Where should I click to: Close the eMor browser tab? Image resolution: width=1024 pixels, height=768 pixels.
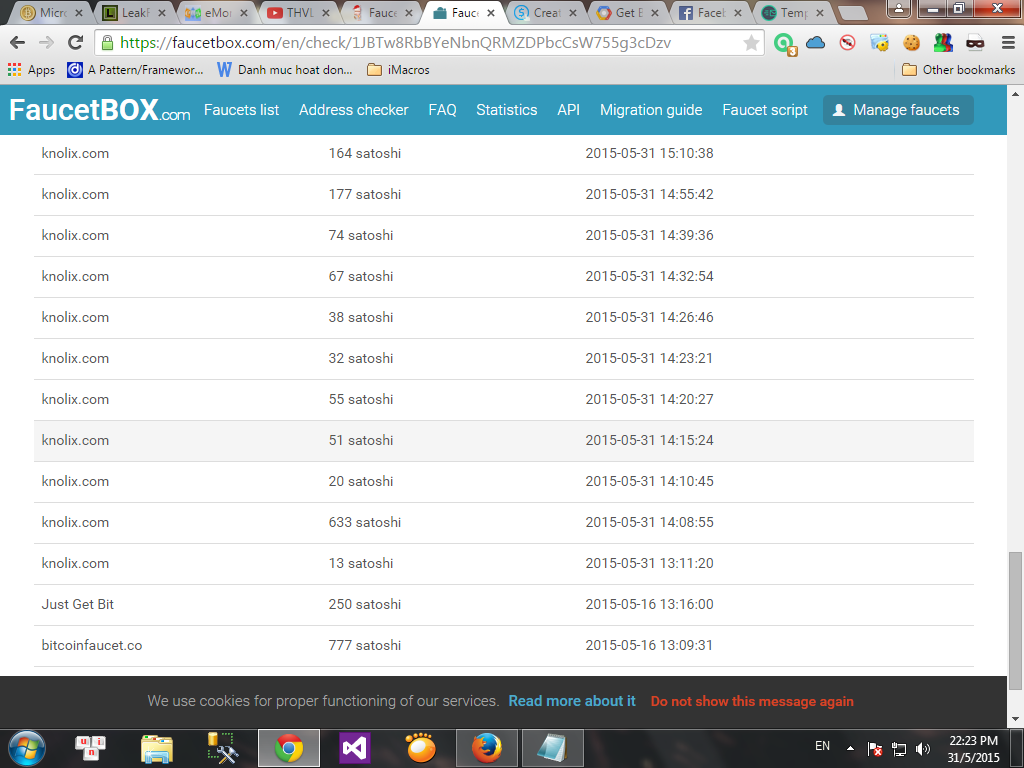click(244, 13)
